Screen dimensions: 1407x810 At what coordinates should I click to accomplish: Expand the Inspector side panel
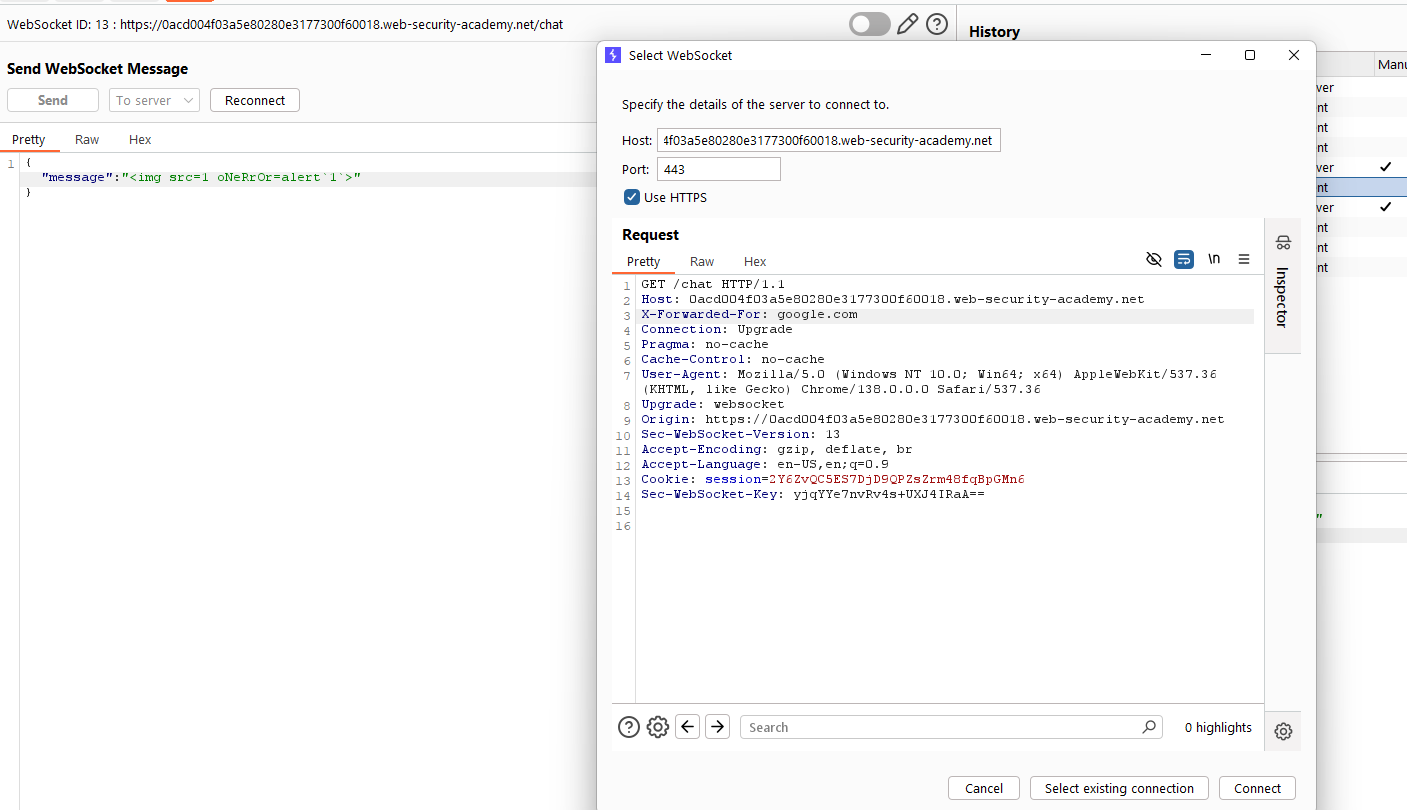(x=1283, y=285)
